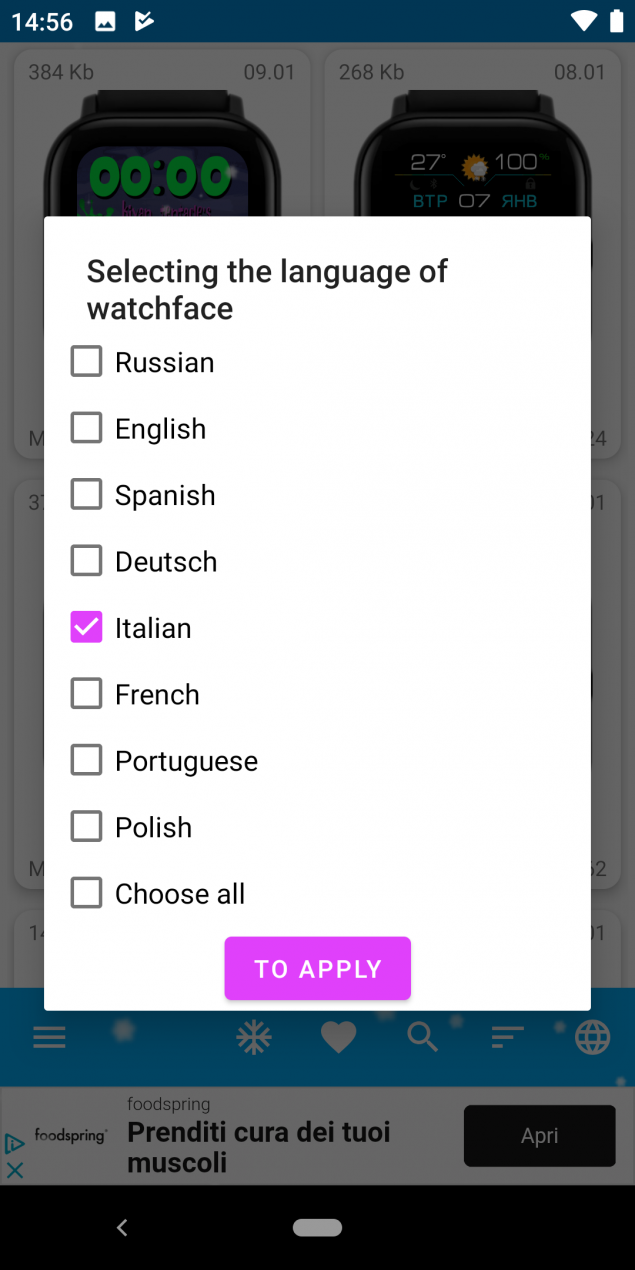The height and width of the screenshot is (1270, 635).
Task: Tap the Android home pill
Action: (317, 1227)
